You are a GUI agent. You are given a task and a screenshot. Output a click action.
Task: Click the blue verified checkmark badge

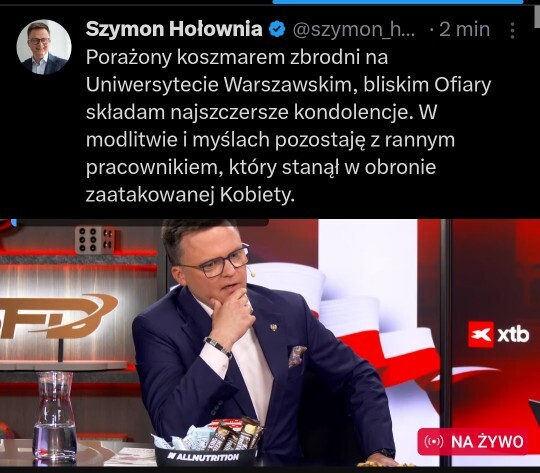(277, 29)
